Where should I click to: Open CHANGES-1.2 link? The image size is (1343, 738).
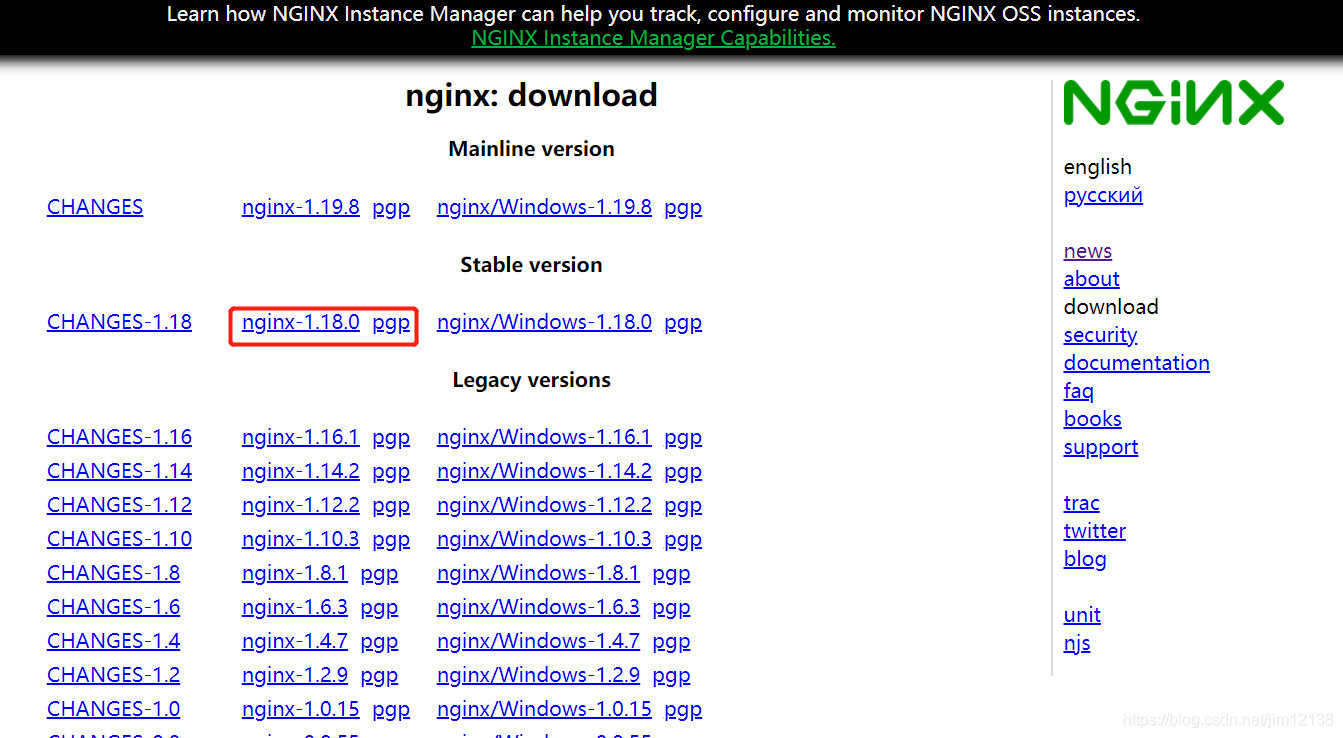113,675
